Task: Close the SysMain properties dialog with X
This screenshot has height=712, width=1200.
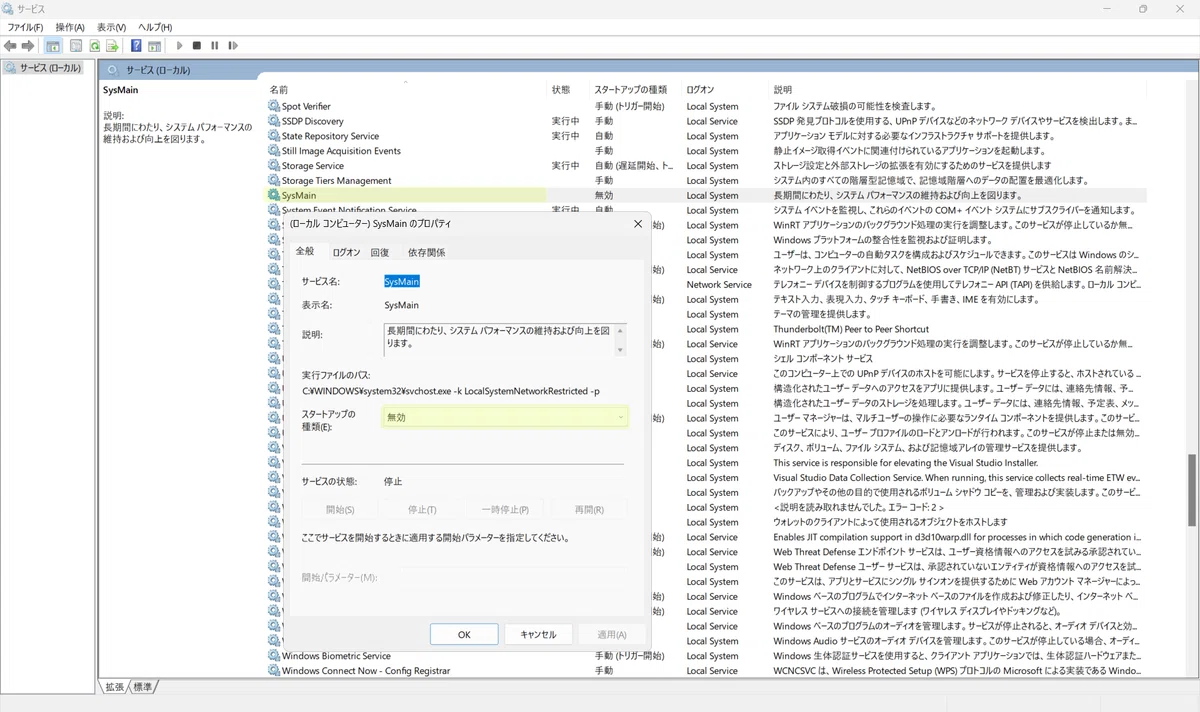Action: [x=638, y=224]
